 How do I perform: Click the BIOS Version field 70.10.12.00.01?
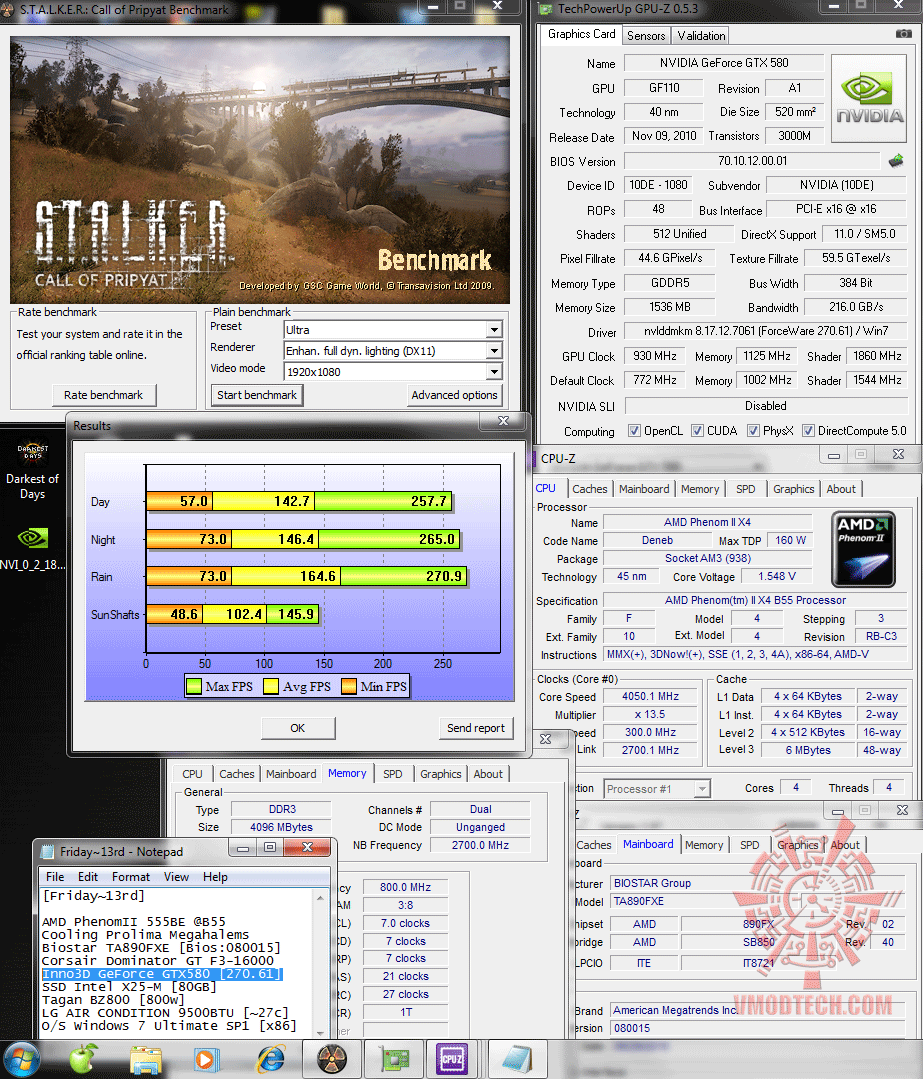pos(752,161)
